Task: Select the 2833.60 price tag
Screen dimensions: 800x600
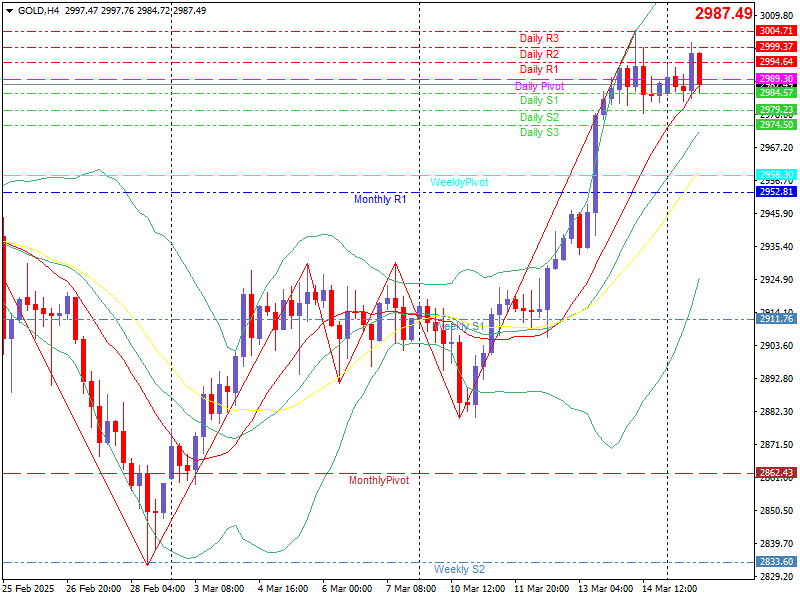Action: tap(776, 561)
